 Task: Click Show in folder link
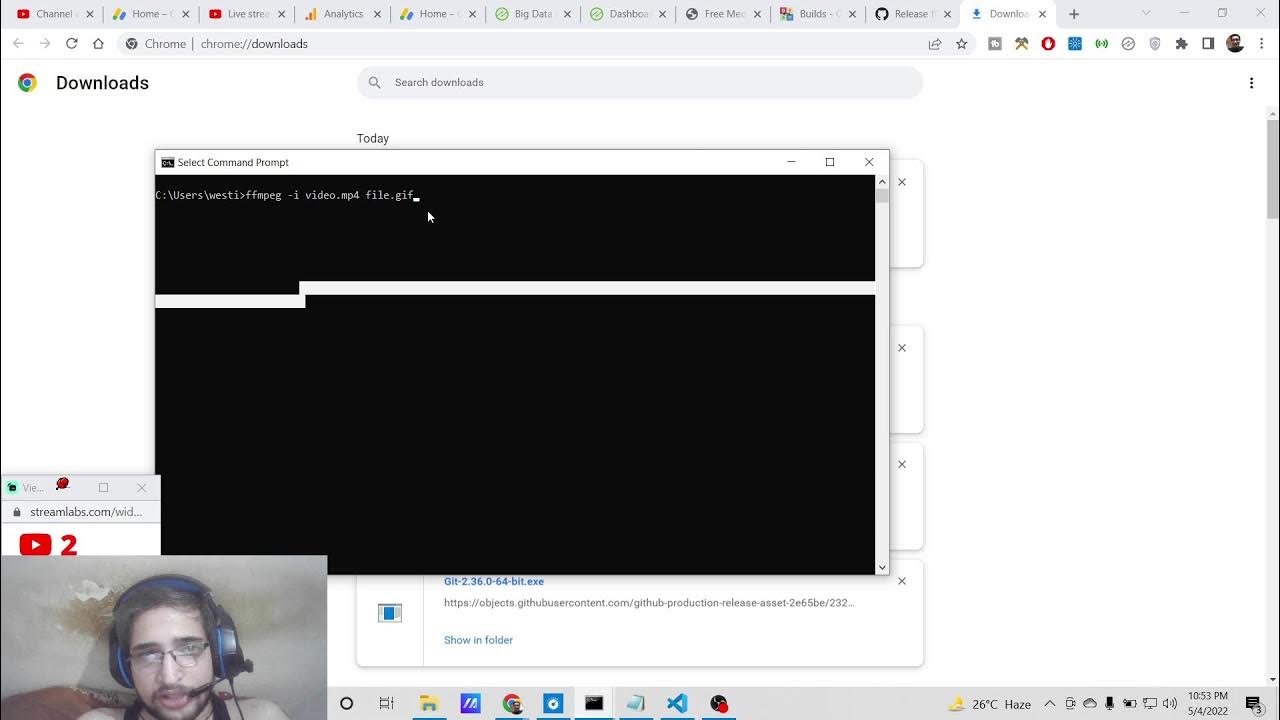click(x=478, y=640)
